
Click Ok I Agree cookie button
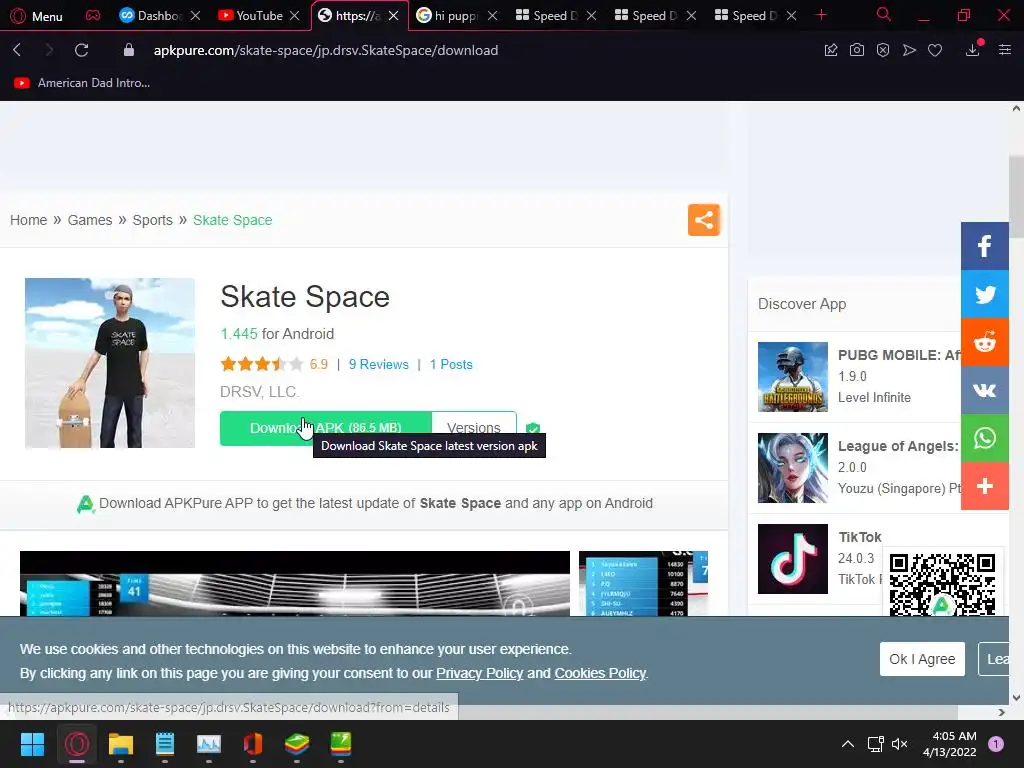pos(922,659)
